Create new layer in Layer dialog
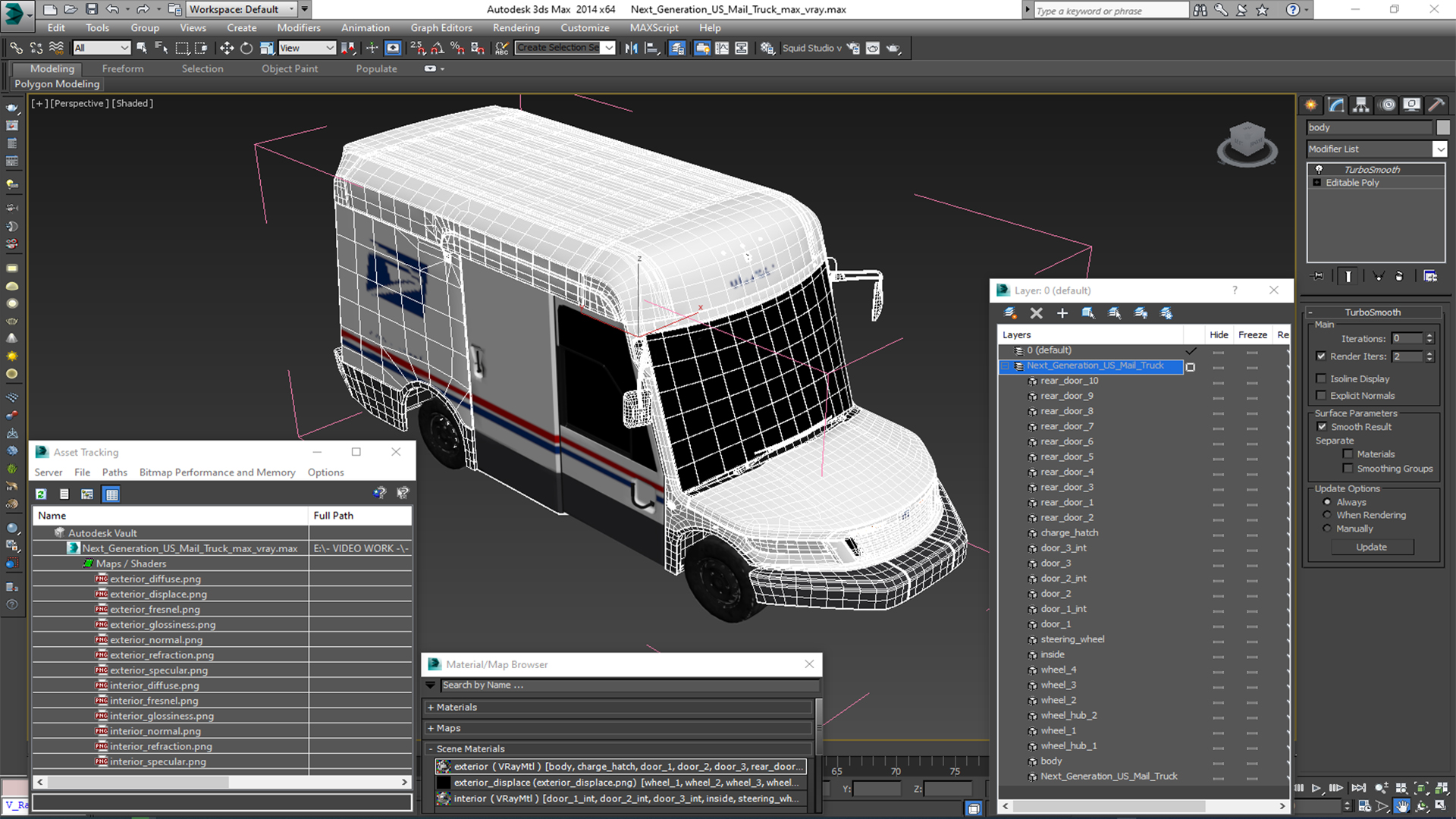 (x=1010, y=313)
